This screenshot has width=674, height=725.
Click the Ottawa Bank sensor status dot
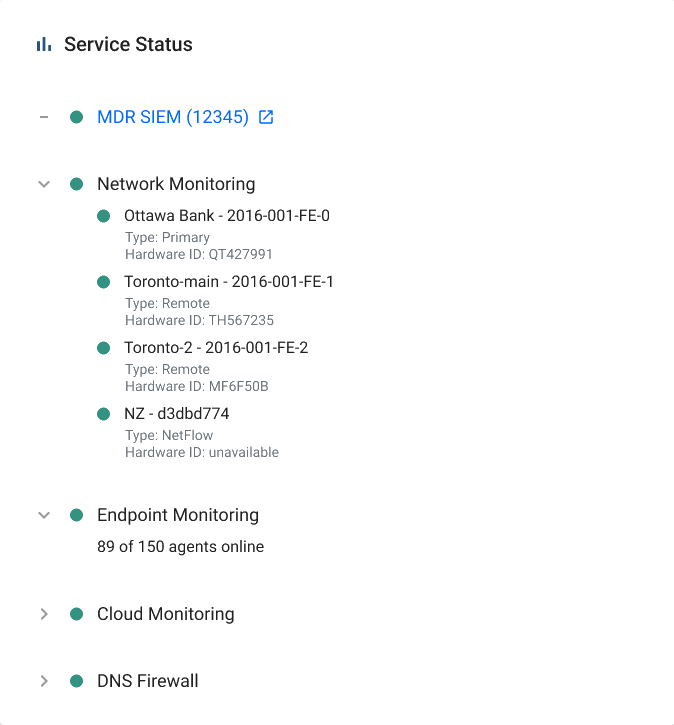pos(104,216)
